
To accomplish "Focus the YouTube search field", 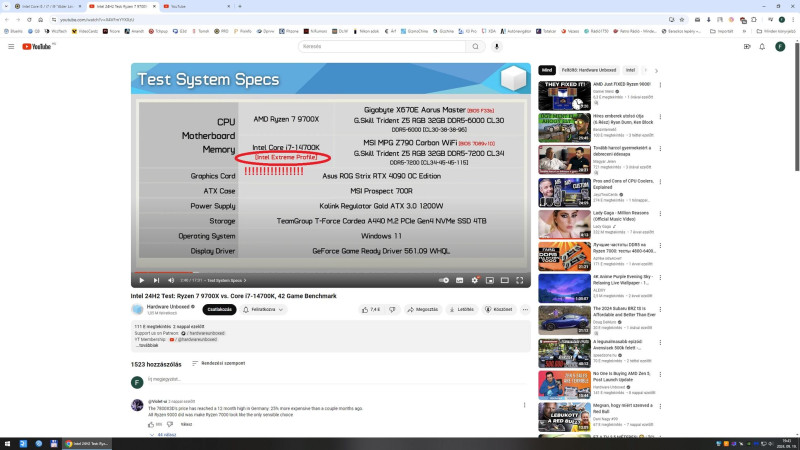I will 382,46.
